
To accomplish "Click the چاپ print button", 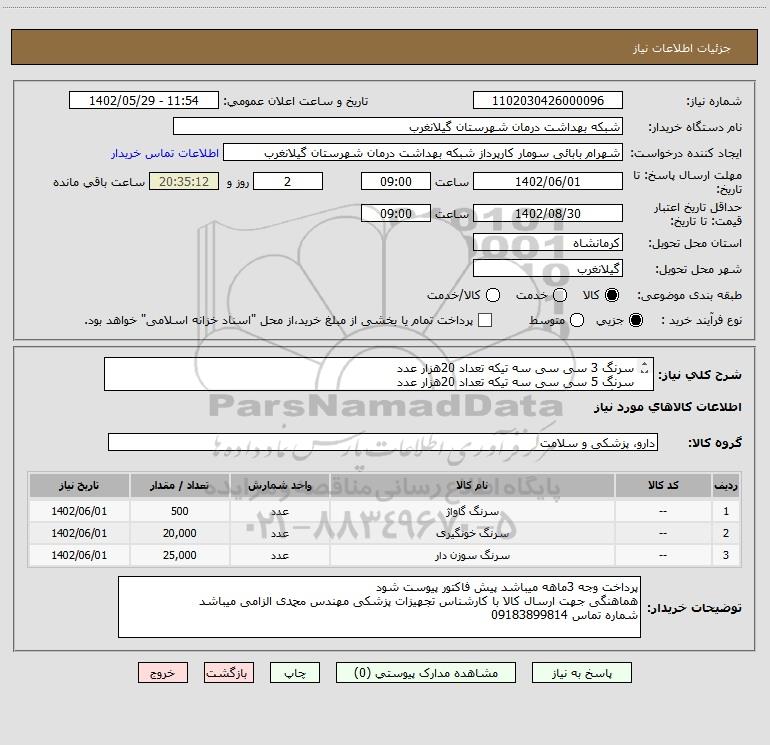I will tap(295, 673).
